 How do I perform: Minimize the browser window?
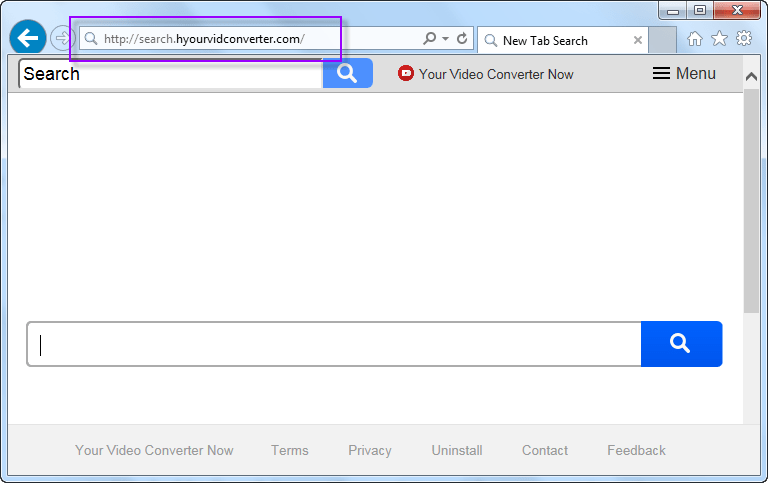click(x=673, y=10)
